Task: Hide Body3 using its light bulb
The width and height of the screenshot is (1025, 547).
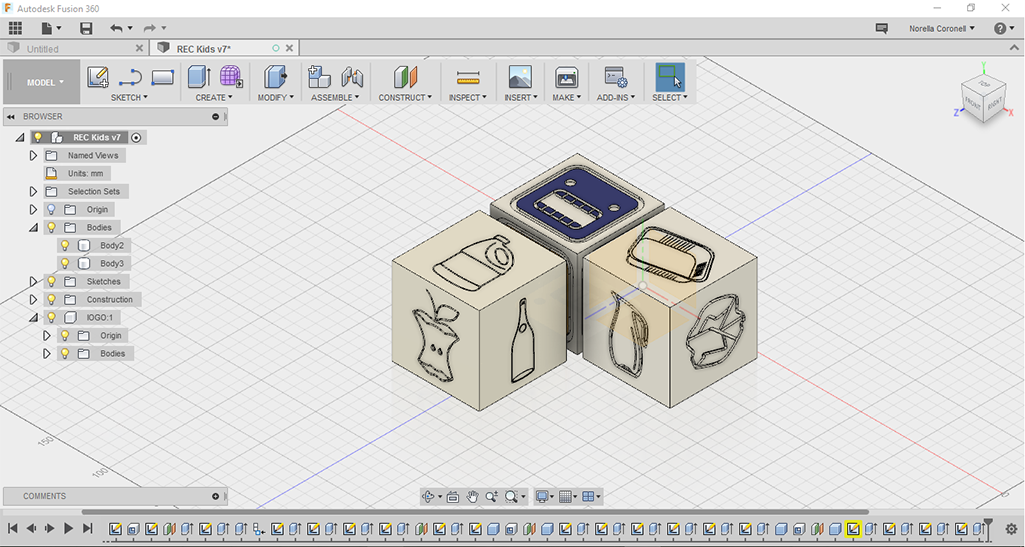Action: point(65,263)
